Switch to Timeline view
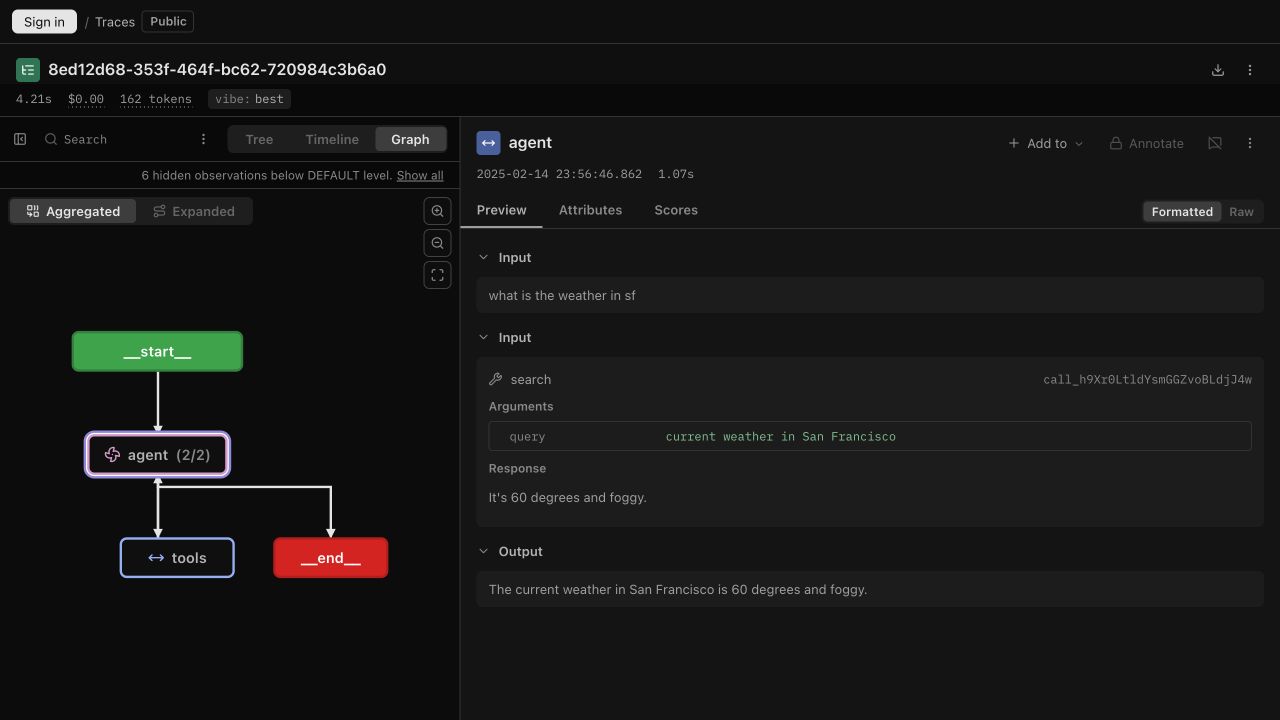The image size is (1280, 720). tap(332, 139)
